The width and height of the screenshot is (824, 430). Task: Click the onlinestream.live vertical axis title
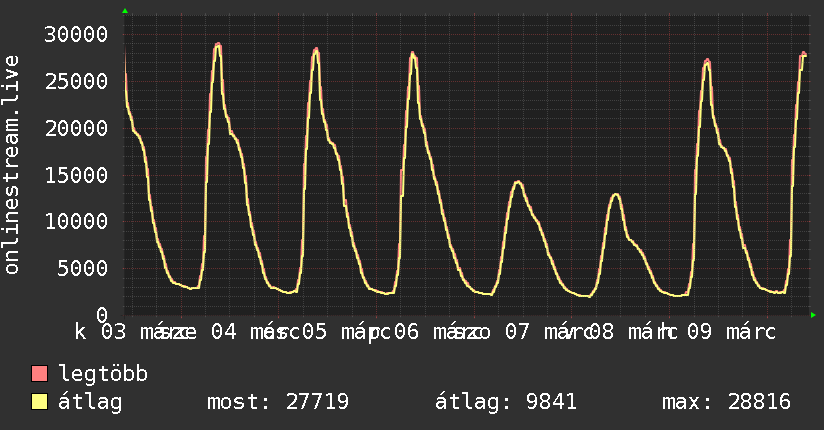pyautogui.click(x=11, y=165)
